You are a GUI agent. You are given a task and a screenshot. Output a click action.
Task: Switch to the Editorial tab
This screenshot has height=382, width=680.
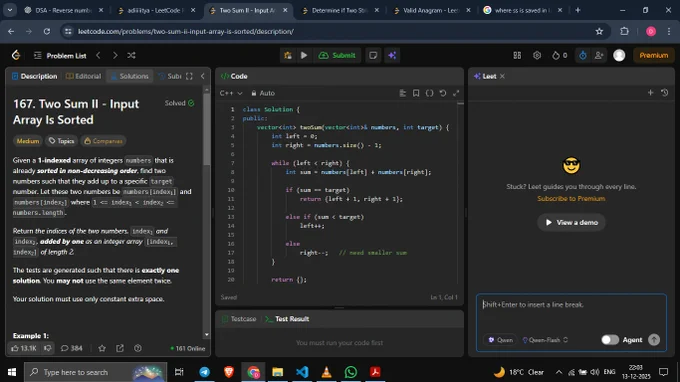(83, 76)
